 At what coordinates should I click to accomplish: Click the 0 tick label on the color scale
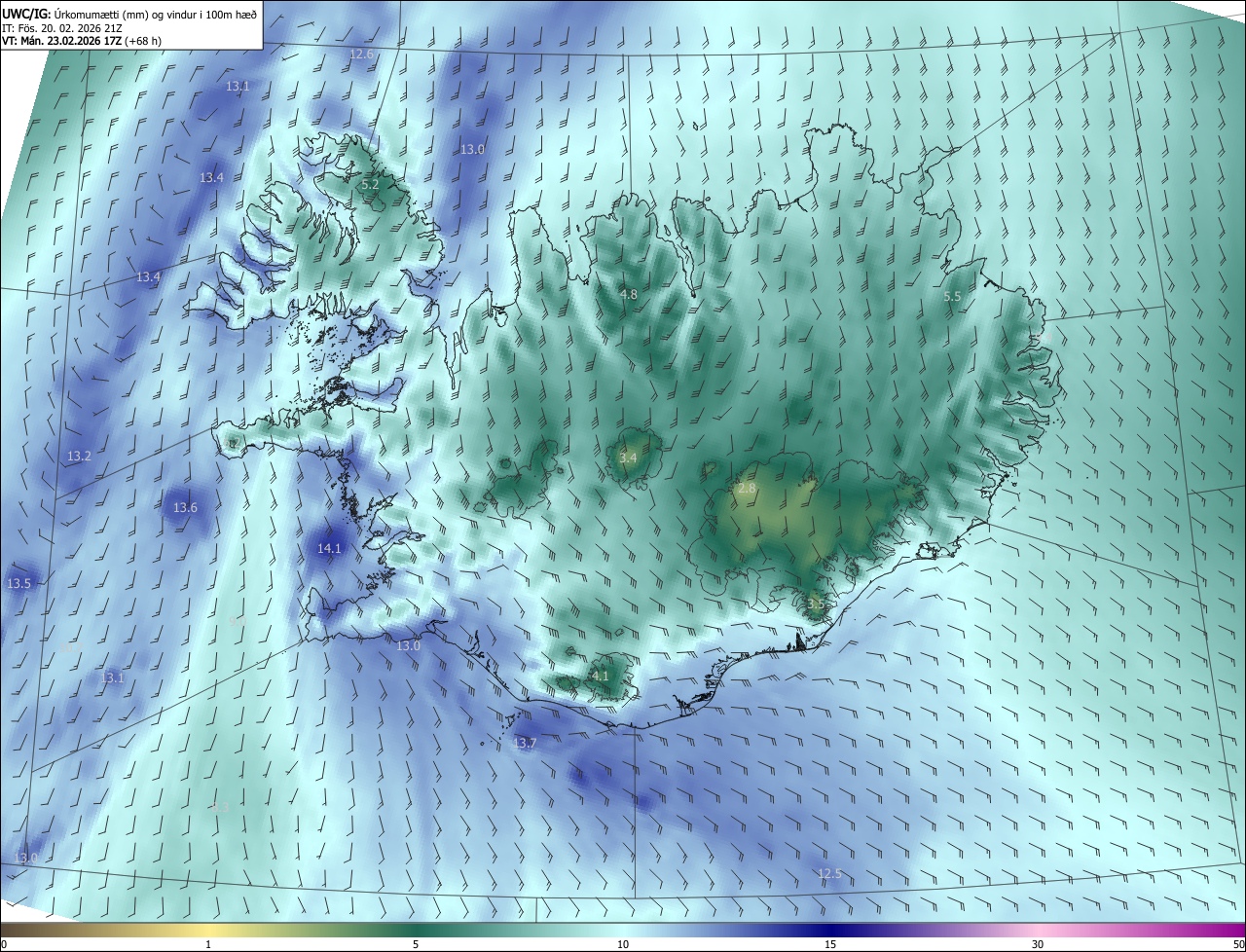[x=4, y=944]
